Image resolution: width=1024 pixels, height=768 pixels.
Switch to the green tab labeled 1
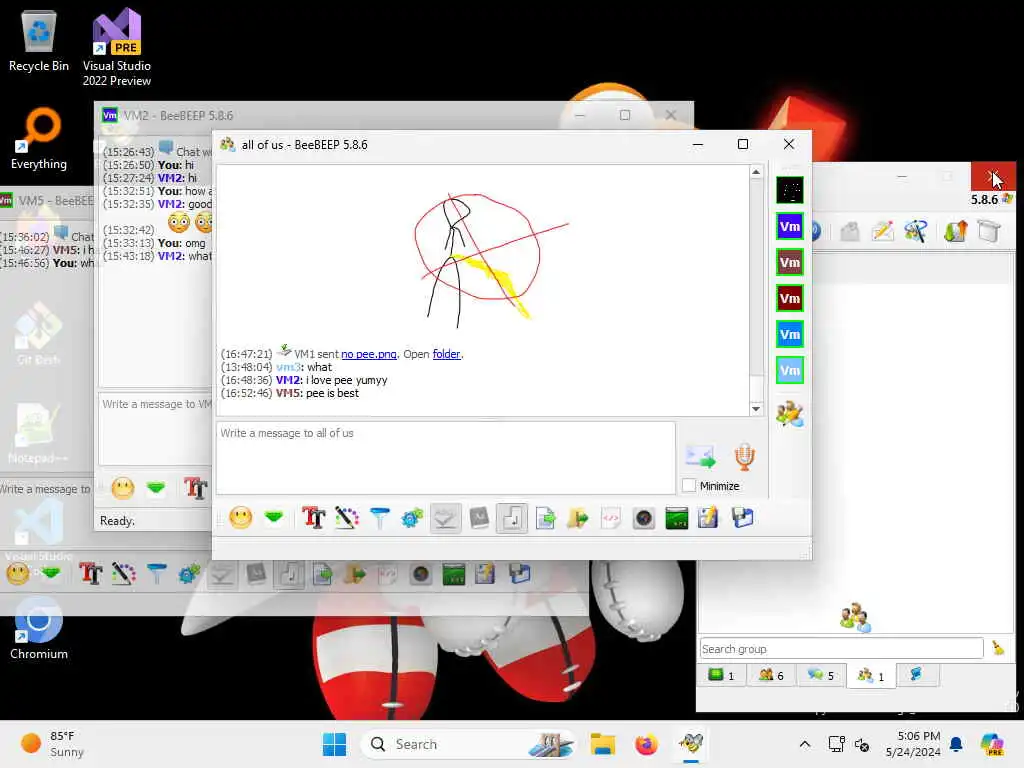722,675
